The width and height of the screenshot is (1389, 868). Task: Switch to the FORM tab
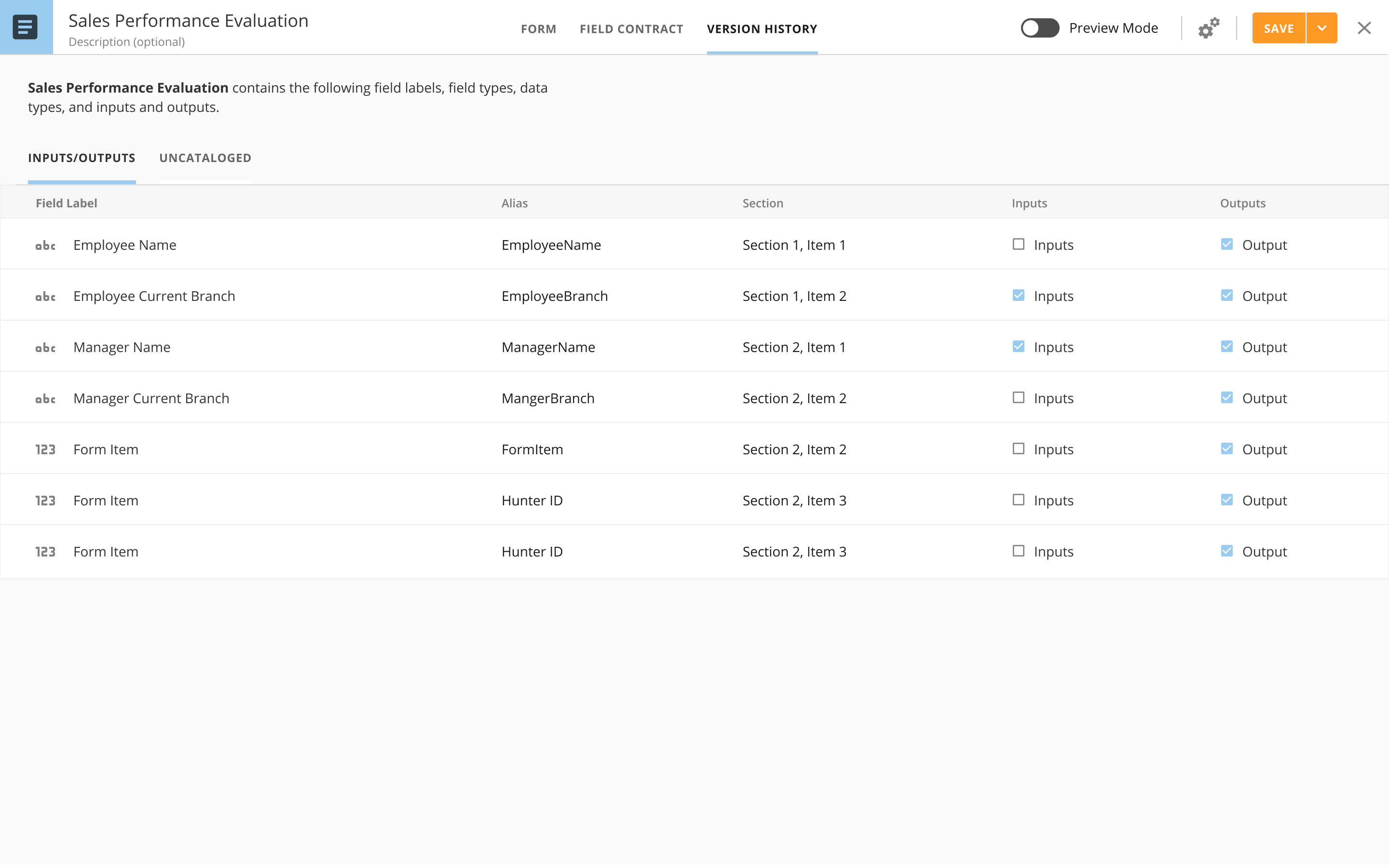538,28
